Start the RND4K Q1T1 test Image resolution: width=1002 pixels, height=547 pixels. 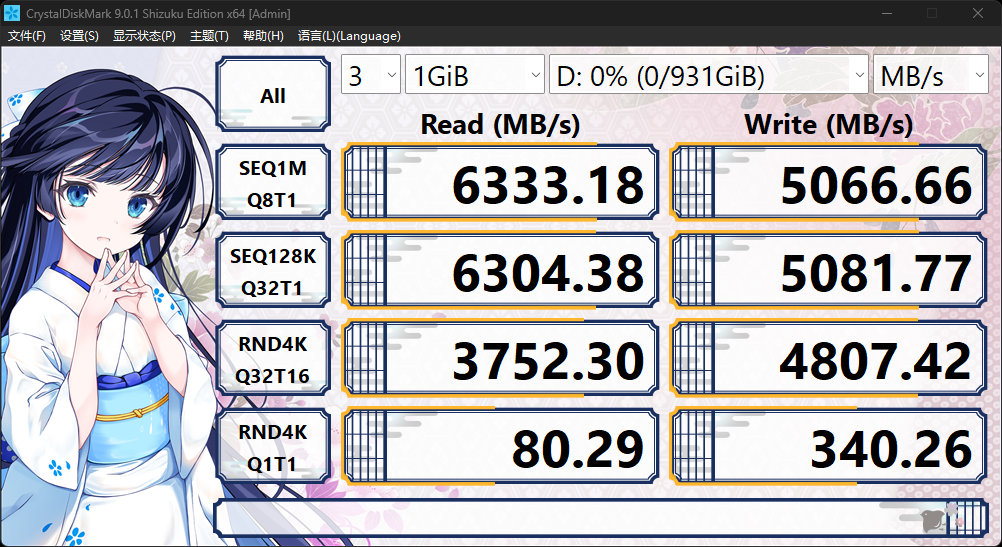click(273, 447)
